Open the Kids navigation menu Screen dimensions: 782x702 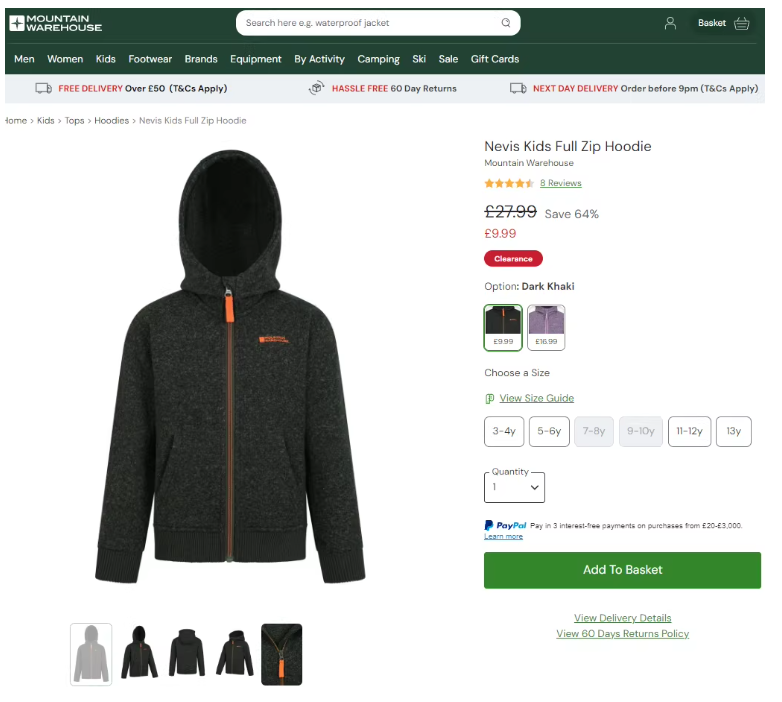(x=106, y=59)
